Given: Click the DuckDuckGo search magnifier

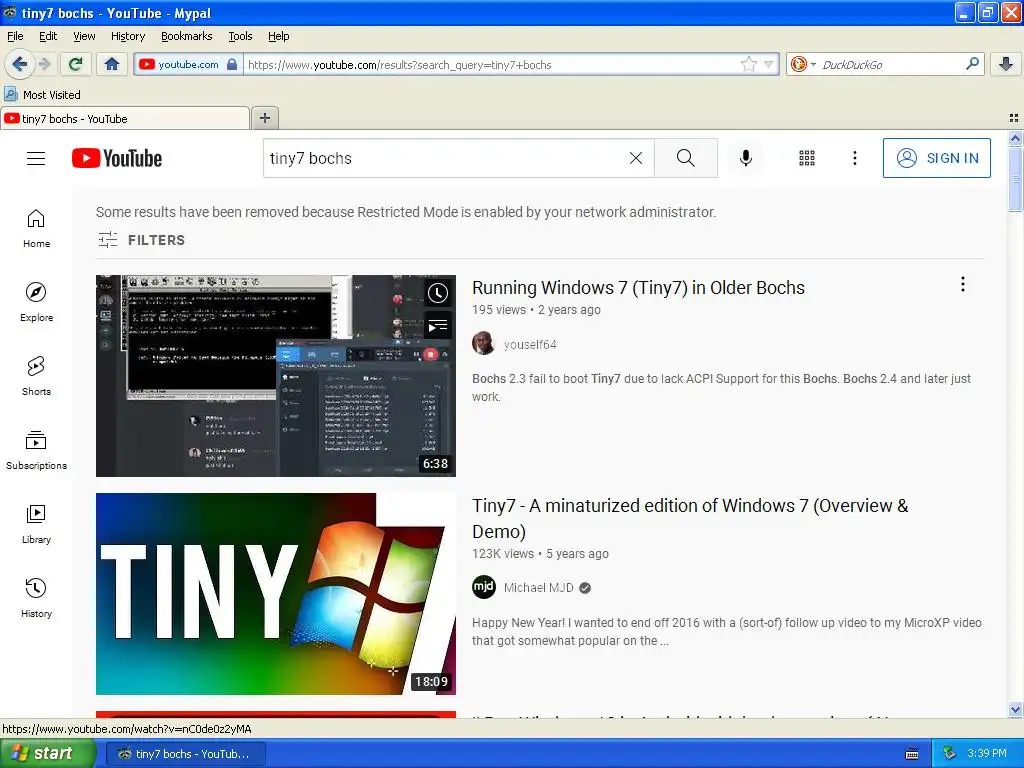Looking at the screenshot, I should pyautogui.click(x=972, y=64).
